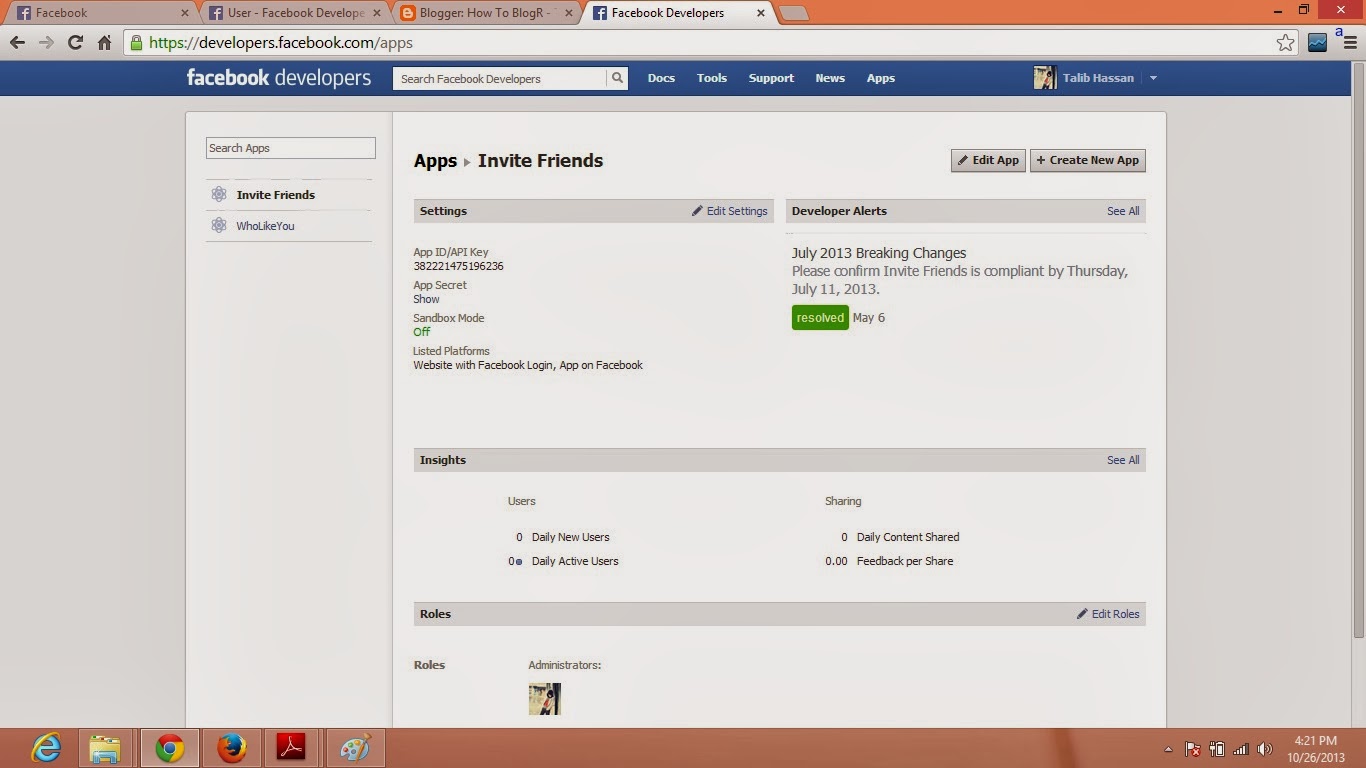Click the volume speaker icon in tray
Screen dimensions: 1366x768
[1265, 749]
